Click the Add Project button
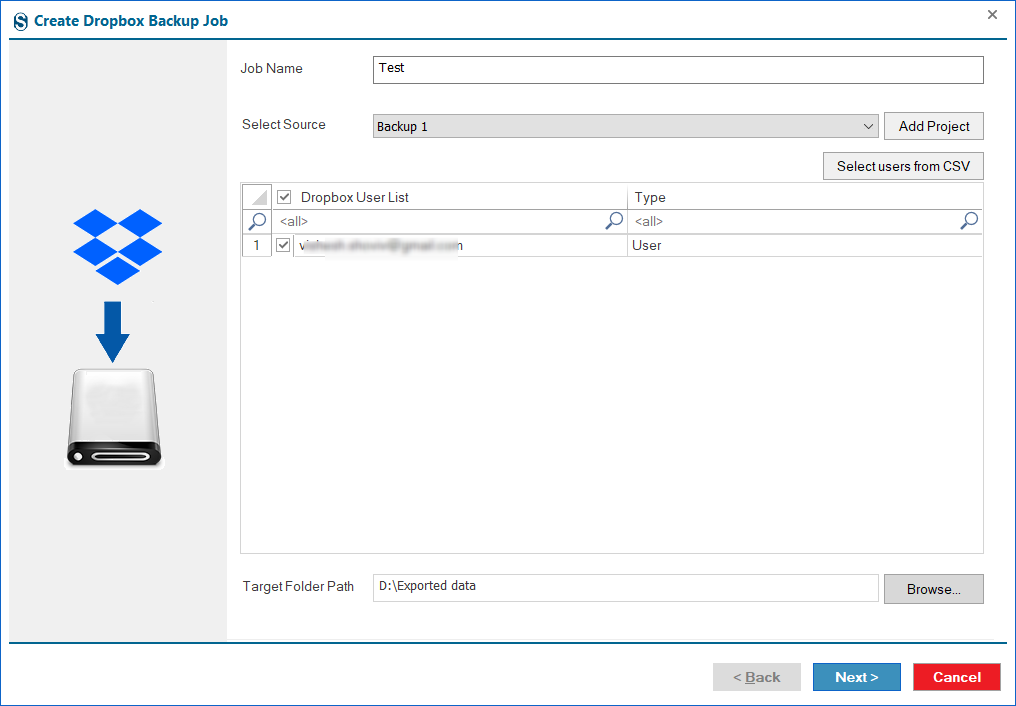 934,126
